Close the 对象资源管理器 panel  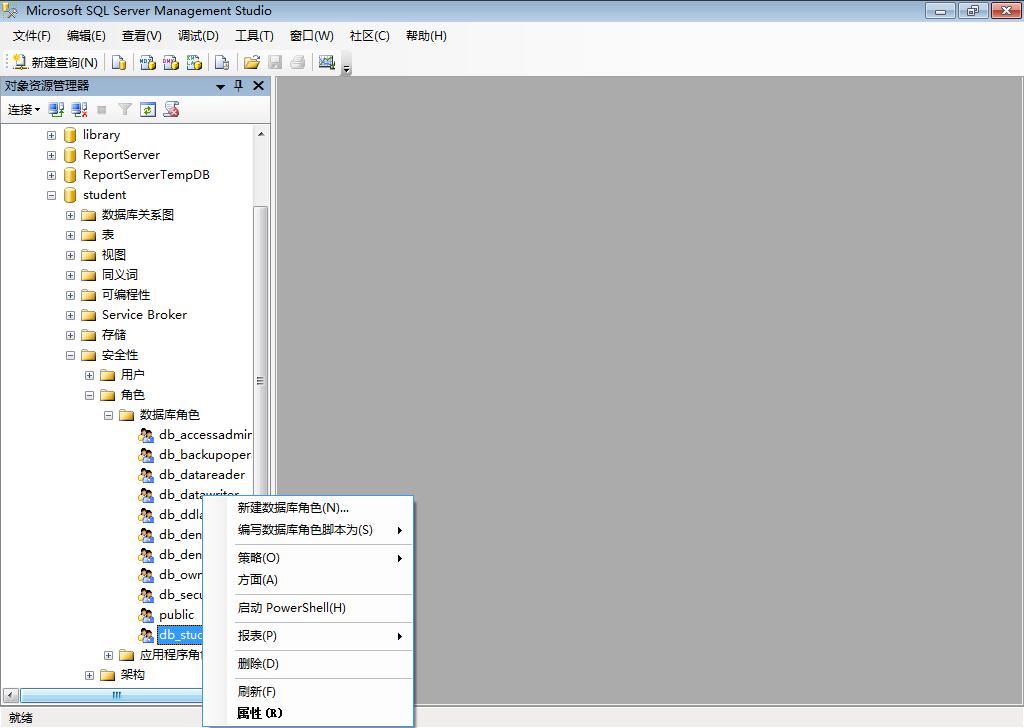coord(259,86)
